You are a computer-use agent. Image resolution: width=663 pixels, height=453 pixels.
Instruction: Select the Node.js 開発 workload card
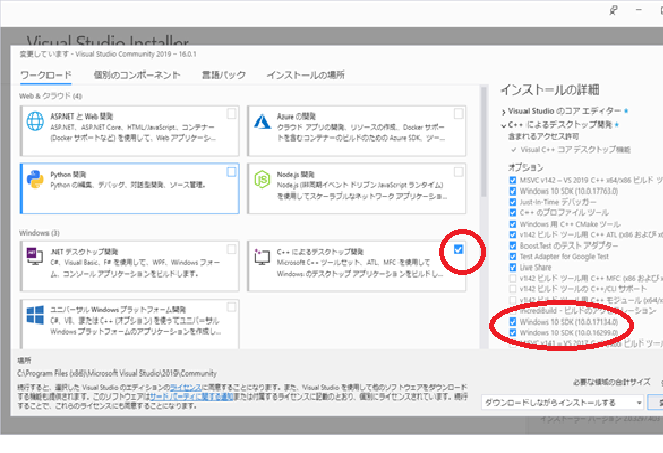(x=356, y=189)
